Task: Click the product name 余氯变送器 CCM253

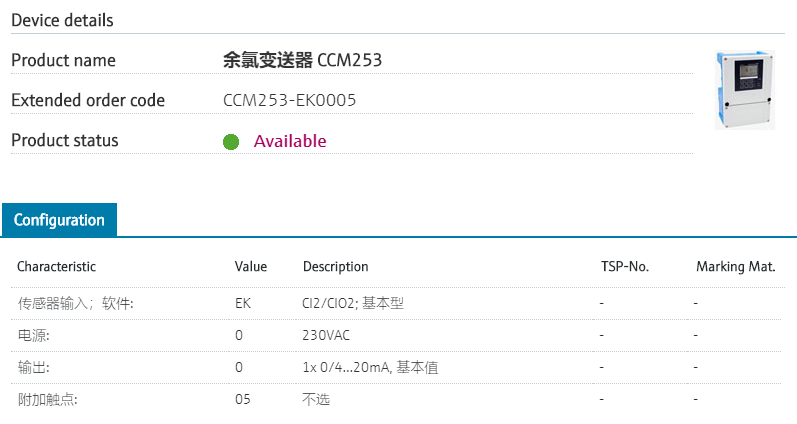Action: (x=302, y=60)
